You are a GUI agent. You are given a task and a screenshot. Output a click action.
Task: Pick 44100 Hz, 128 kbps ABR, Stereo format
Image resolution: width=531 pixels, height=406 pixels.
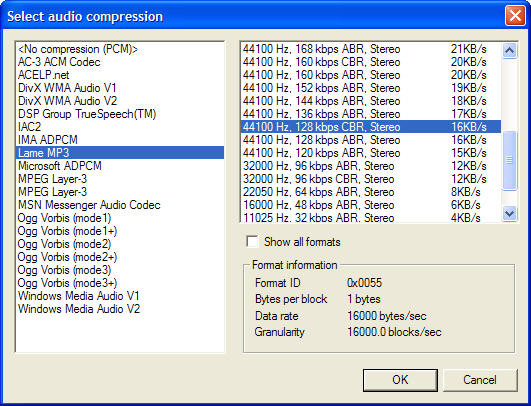(371, 140)
